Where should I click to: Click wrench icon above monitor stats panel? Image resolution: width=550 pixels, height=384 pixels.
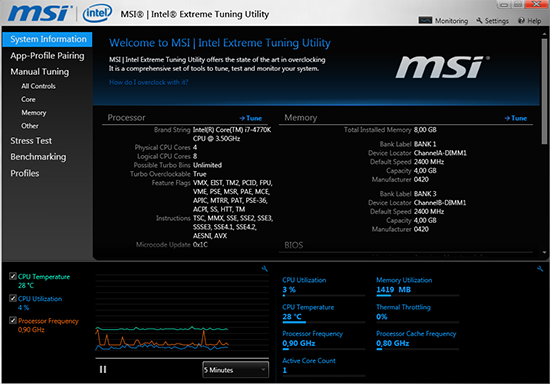[540, 269]
